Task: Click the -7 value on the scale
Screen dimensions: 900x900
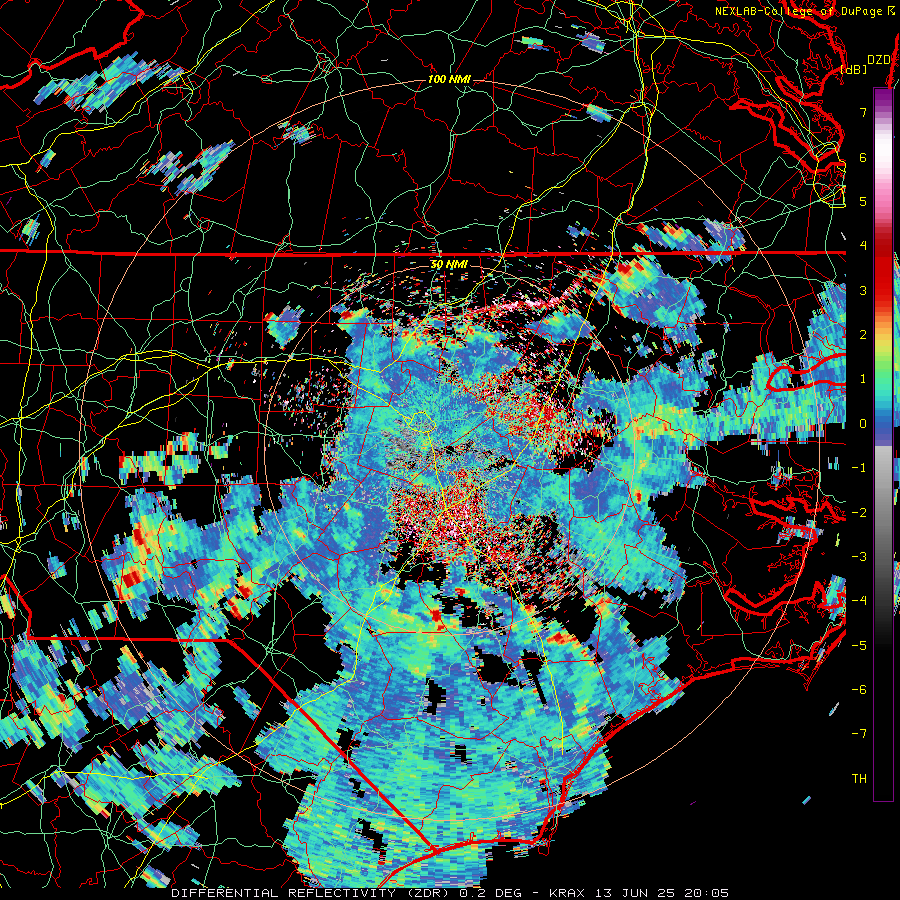Action: click(x=859, y=734)
